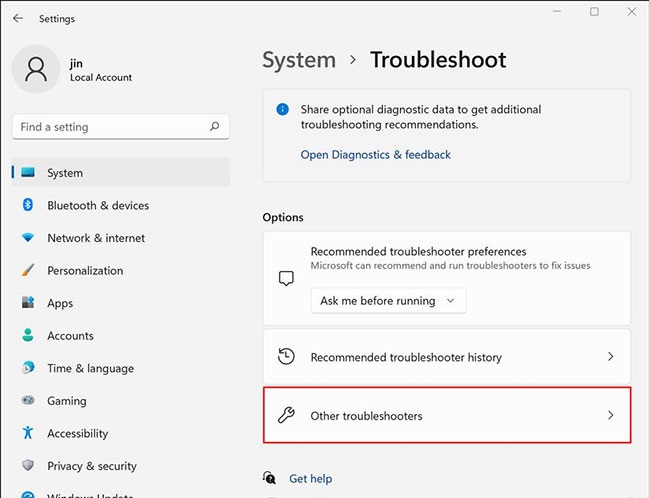The image size is (649, 498).
Task: Select System in the sidebar
Action: 120,172
